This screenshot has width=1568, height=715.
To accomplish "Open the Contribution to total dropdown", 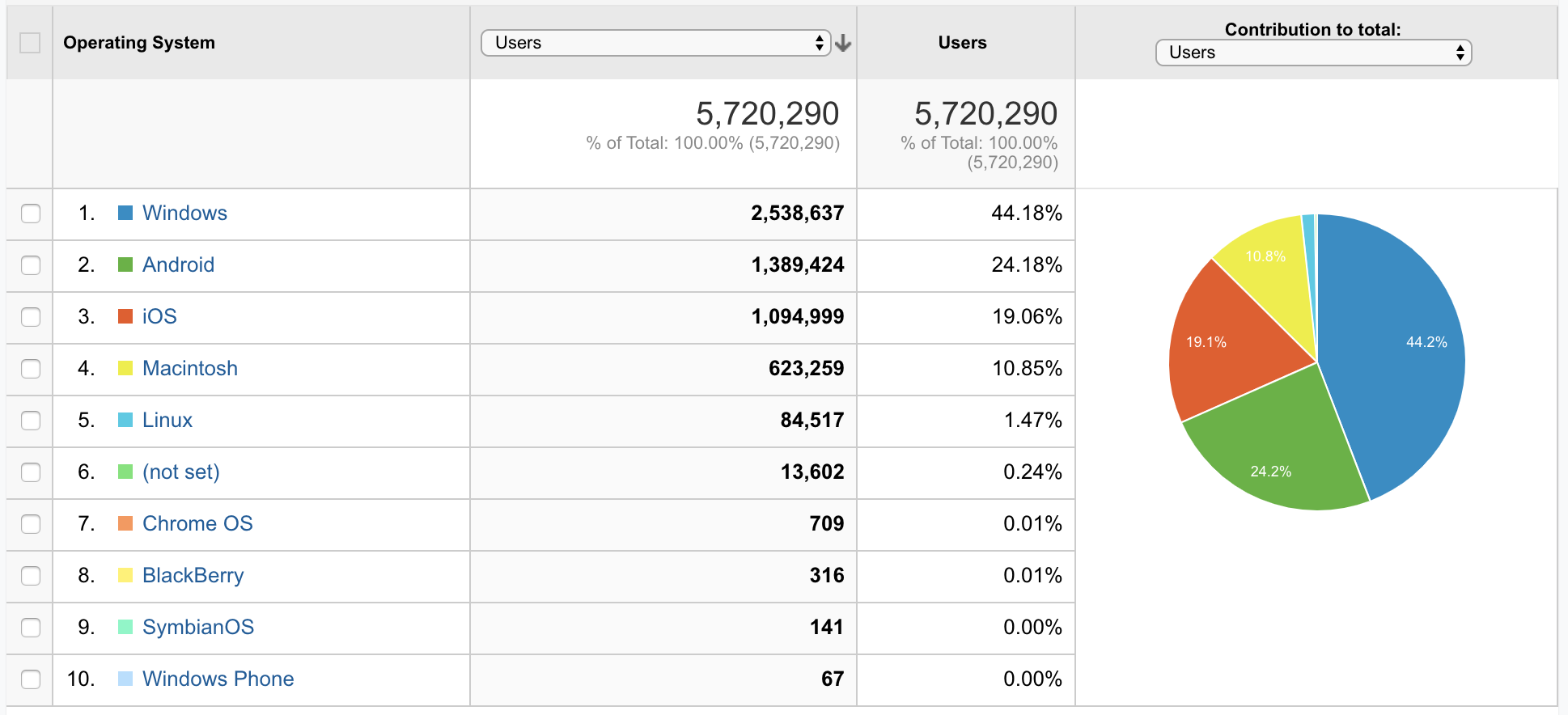I will [x=1312, y=53].
